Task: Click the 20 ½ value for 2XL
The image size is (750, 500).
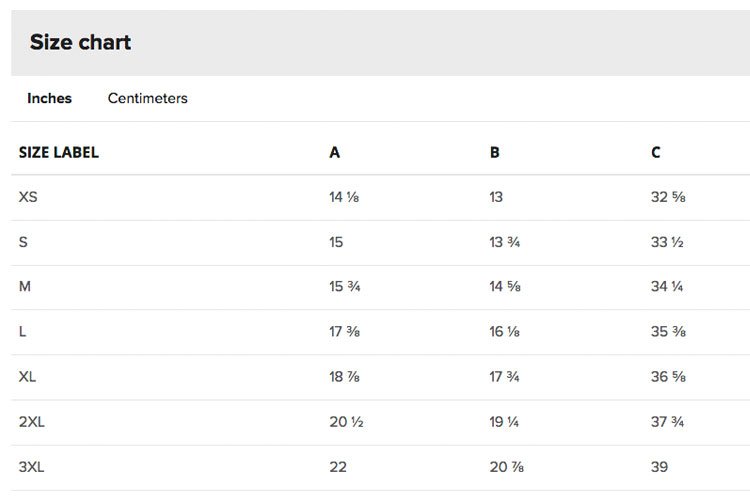Action: click(x=346, y=422)
